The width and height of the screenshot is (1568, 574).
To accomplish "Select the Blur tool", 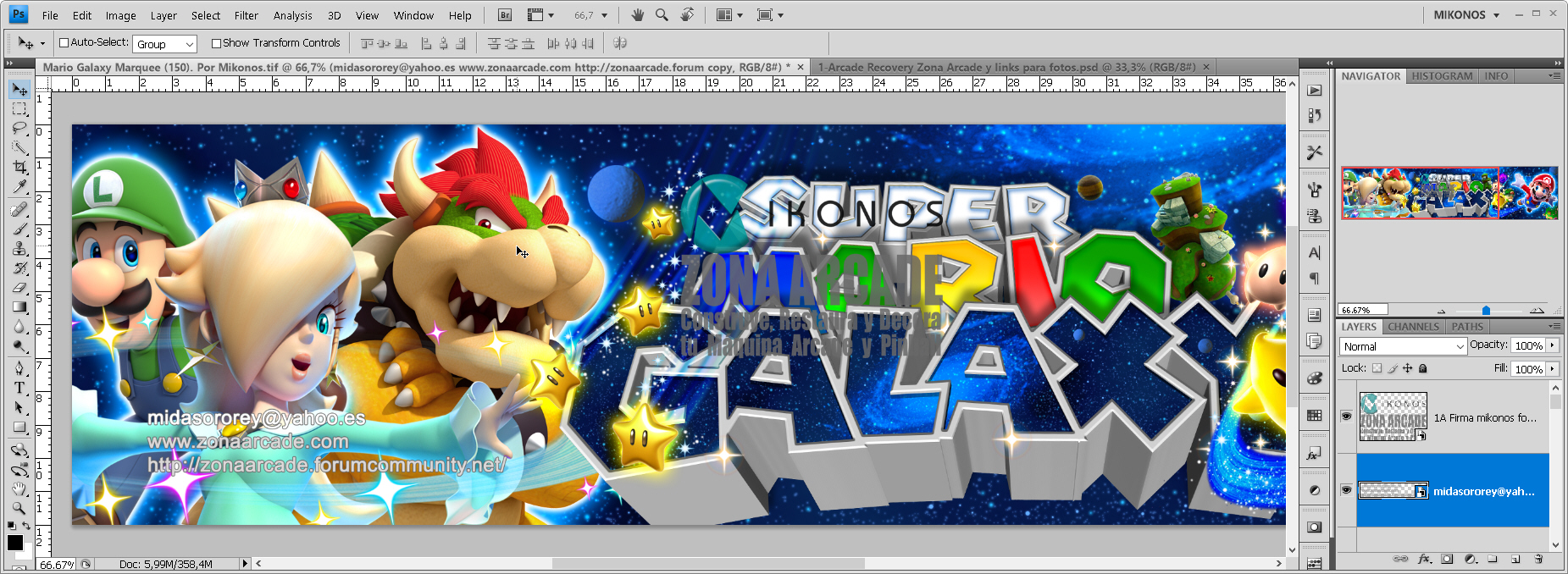I will click(x=19, y=326).
